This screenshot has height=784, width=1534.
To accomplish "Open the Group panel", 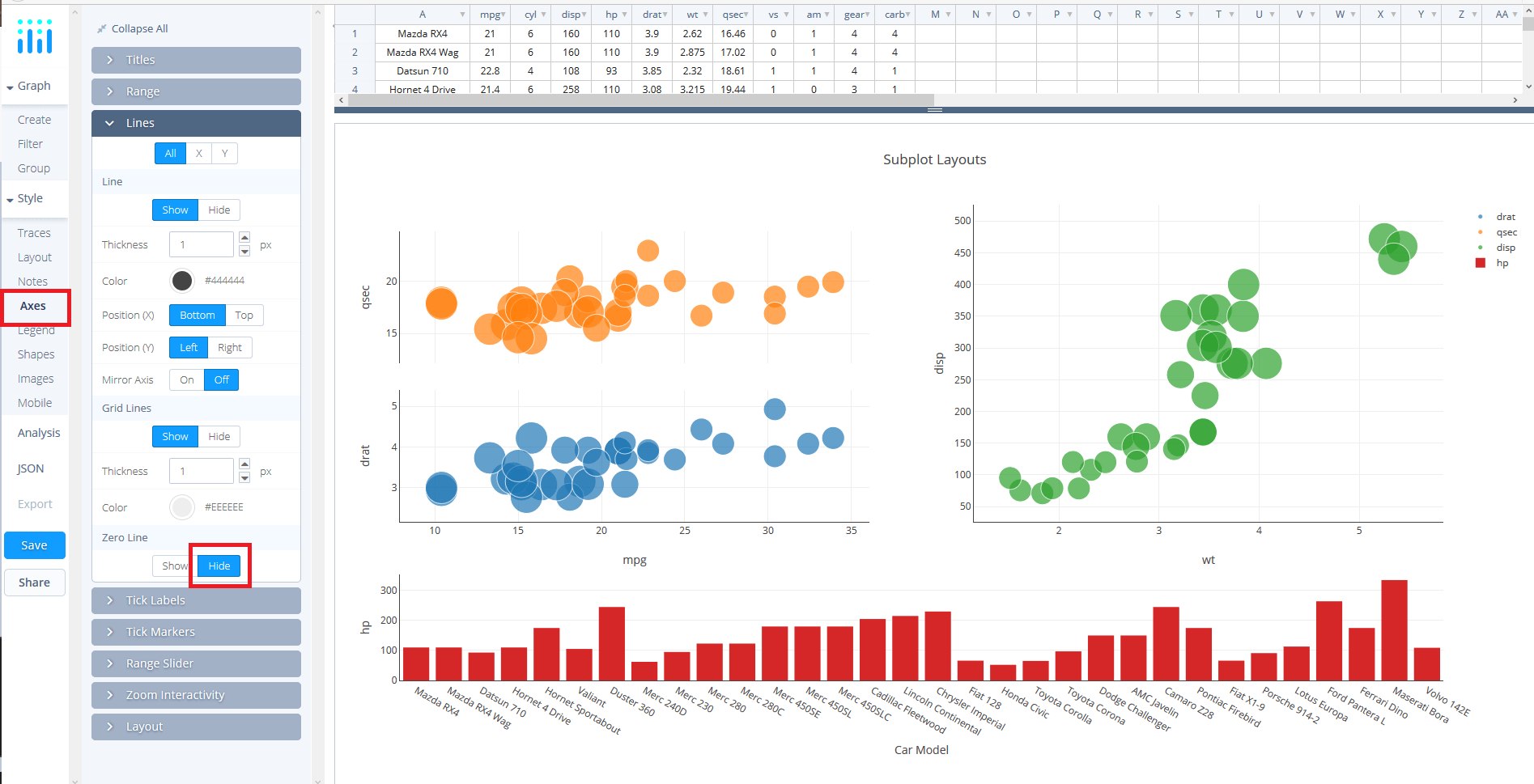I will 33,167.
